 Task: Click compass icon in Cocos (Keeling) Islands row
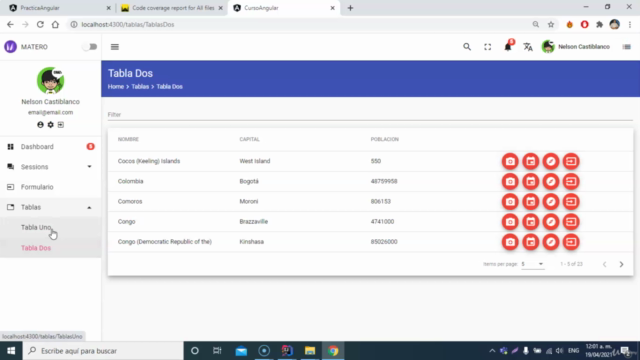(551, 161)
